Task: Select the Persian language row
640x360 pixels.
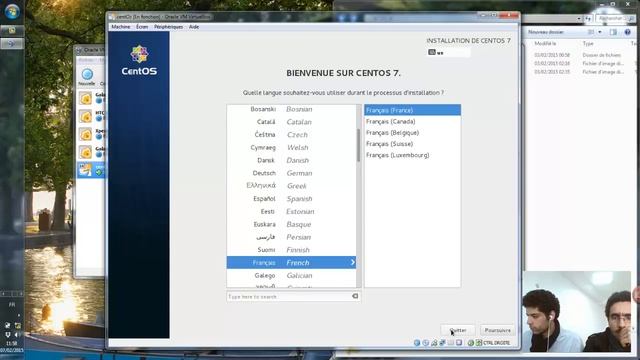Action: click(x=291, y=237)
